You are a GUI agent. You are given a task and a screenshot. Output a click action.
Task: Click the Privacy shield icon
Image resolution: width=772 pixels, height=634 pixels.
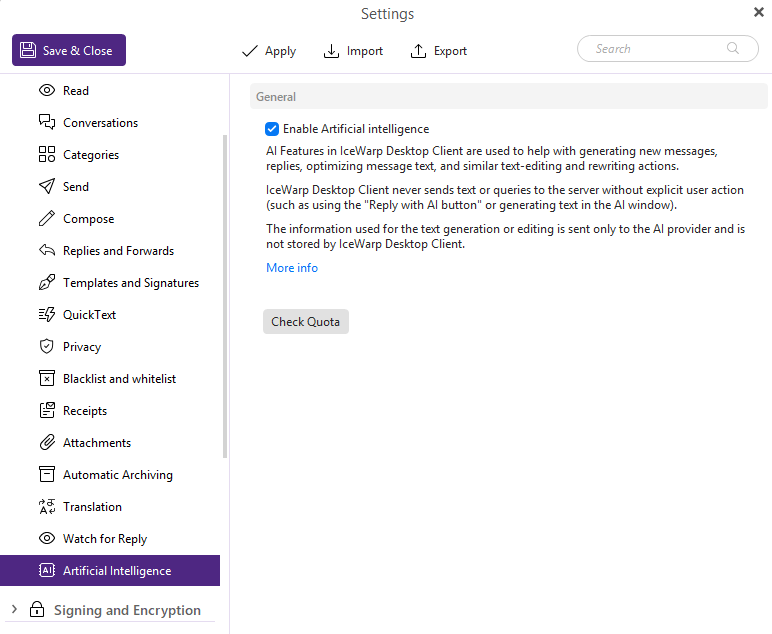[x=46, y=347]
